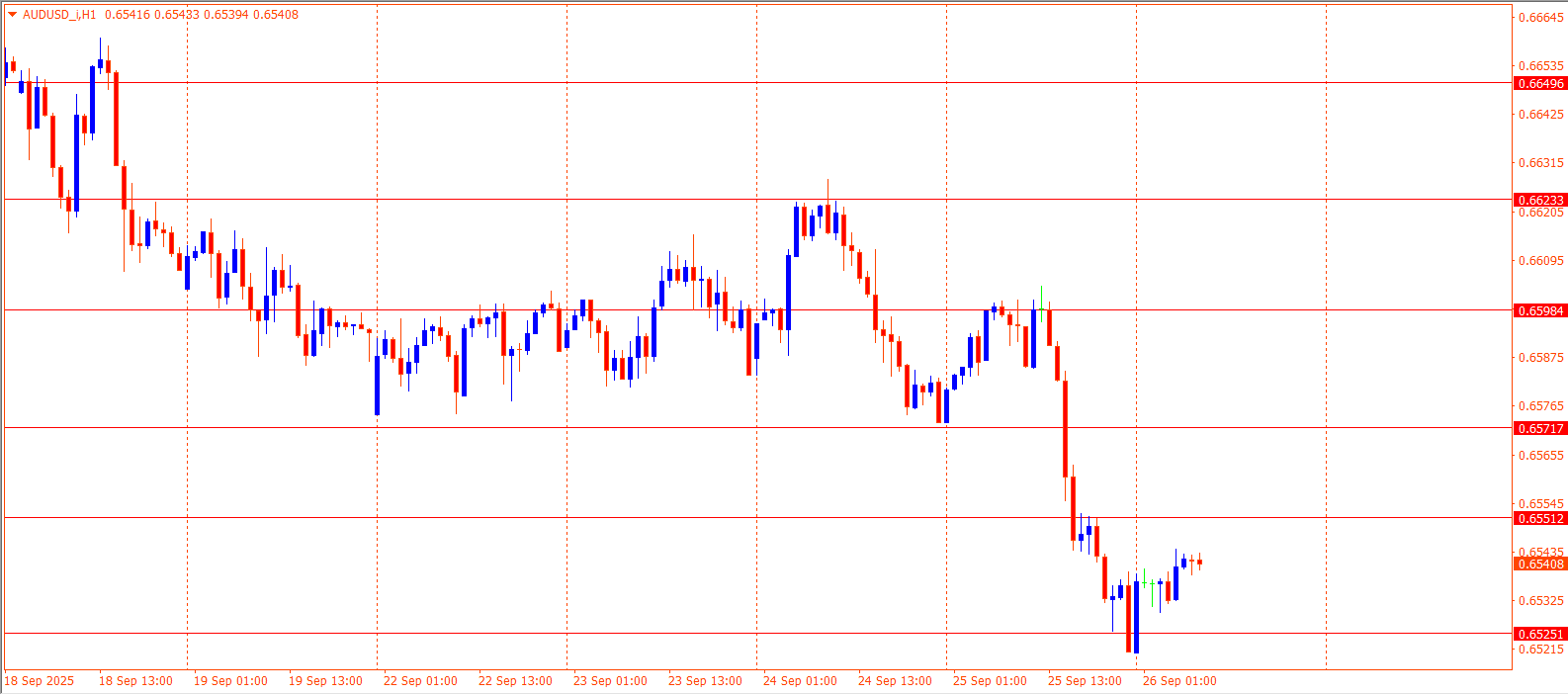The image size is (1568, 695).
Task: Click the 0.65215 price scale value
Action: coord(1540,650)
